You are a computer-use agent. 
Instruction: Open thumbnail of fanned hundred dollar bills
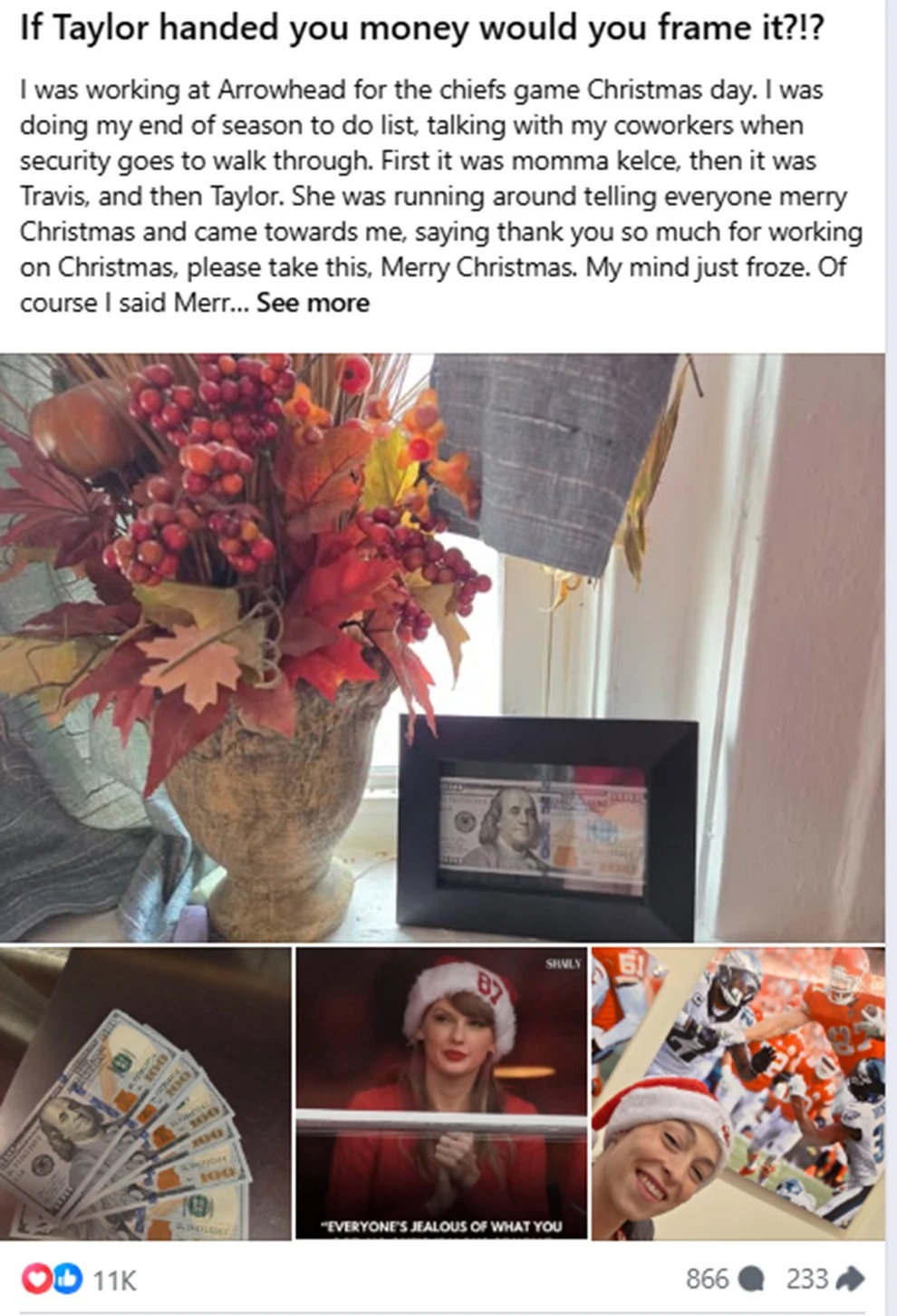(146, 1093)
